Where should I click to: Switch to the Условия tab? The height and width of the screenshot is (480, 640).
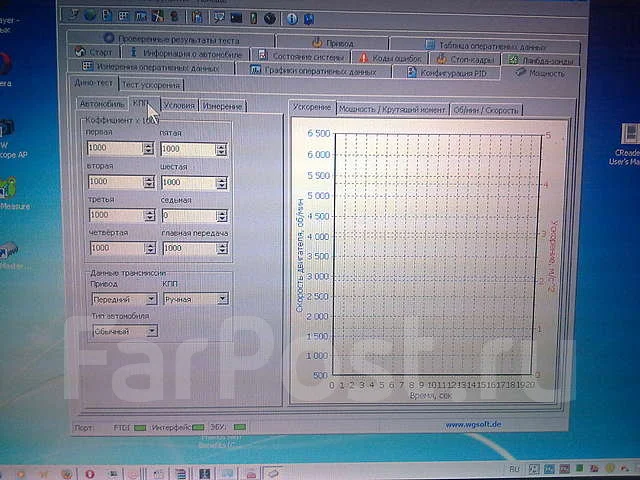point(179,105)
